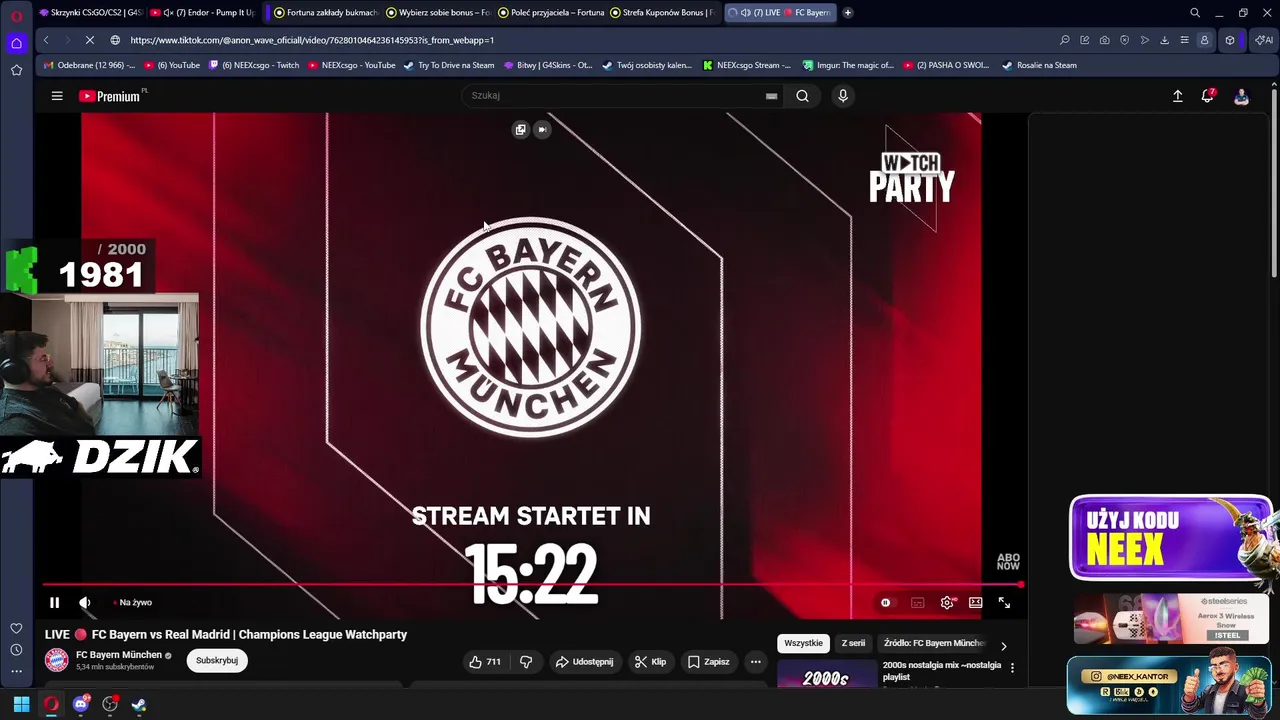The height and width of the screenshot is (720, 1280).
Task: Click the Udostępnij share button
Action: click(x=584, y=662)
